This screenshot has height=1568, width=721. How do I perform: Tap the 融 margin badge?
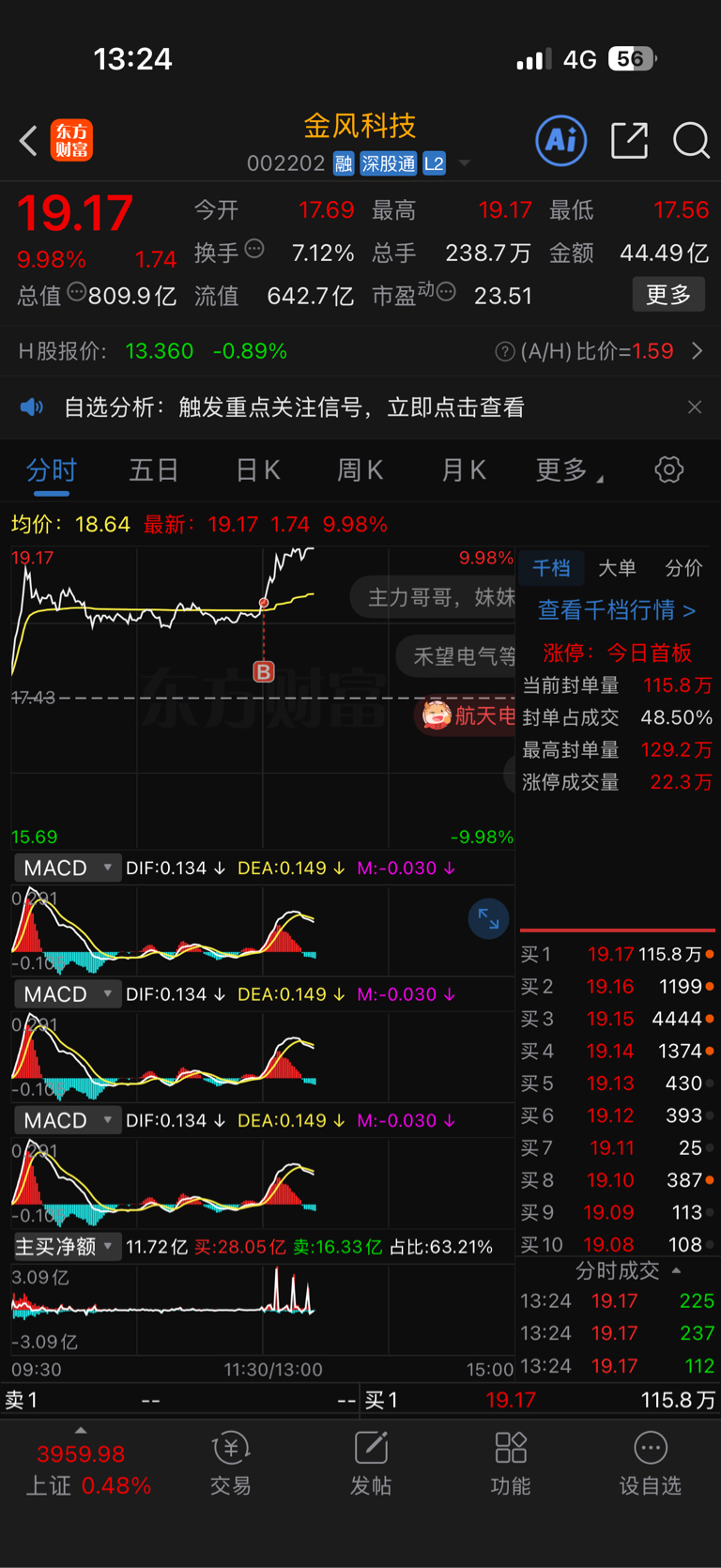[344, 164]
